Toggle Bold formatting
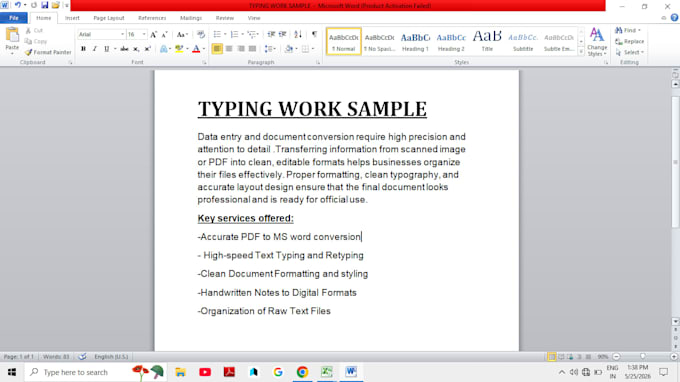The width and height of the screenshot is (680, 382). 83,49
